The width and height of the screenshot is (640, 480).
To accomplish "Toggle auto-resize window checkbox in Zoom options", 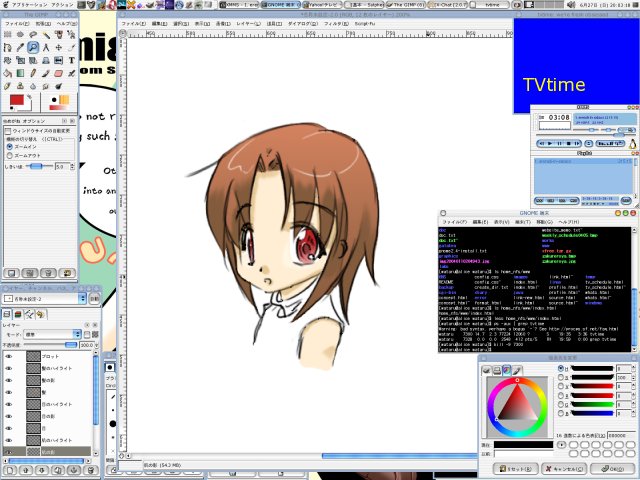I will click(8, 131).
